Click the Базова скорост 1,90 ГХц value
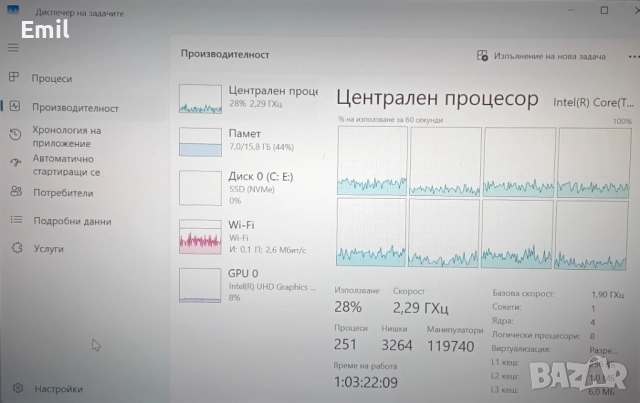Screen dimensions: 640x403 [607, 294]
